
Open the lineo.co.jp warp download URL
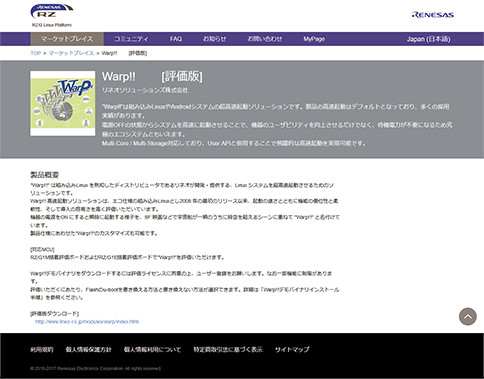click(87, 322)
